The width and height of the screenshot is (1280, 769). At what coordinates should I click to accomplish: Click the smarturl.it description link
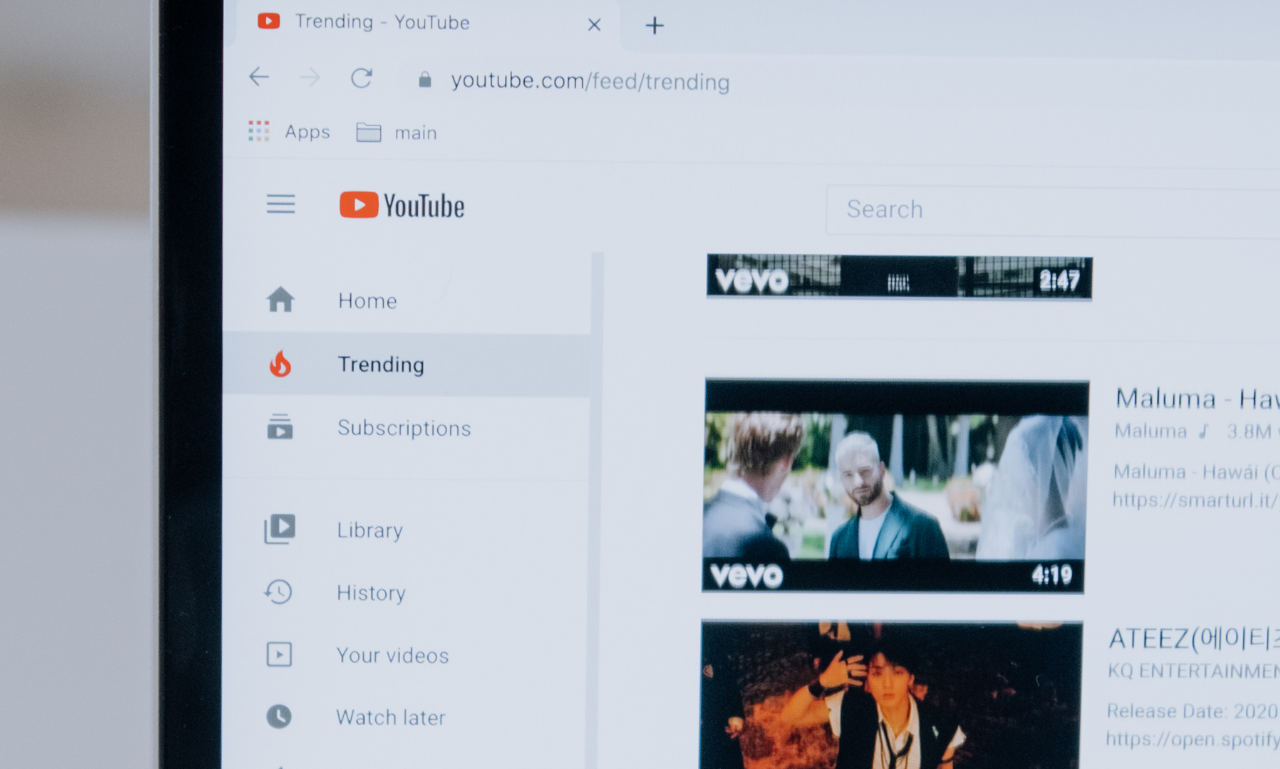pos(1196,498)
